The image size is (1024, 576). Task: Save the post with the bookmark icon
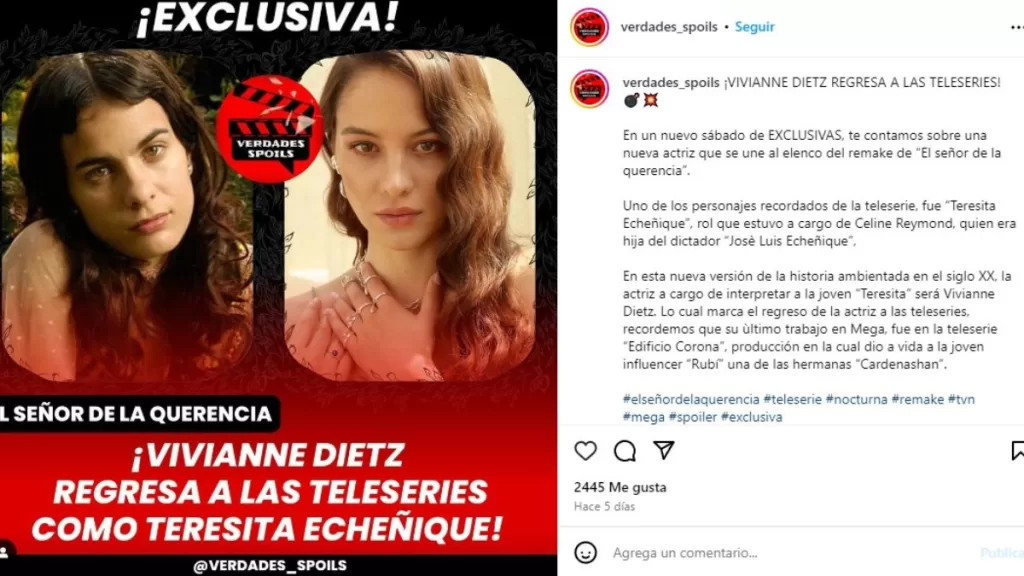[1017, 451]
